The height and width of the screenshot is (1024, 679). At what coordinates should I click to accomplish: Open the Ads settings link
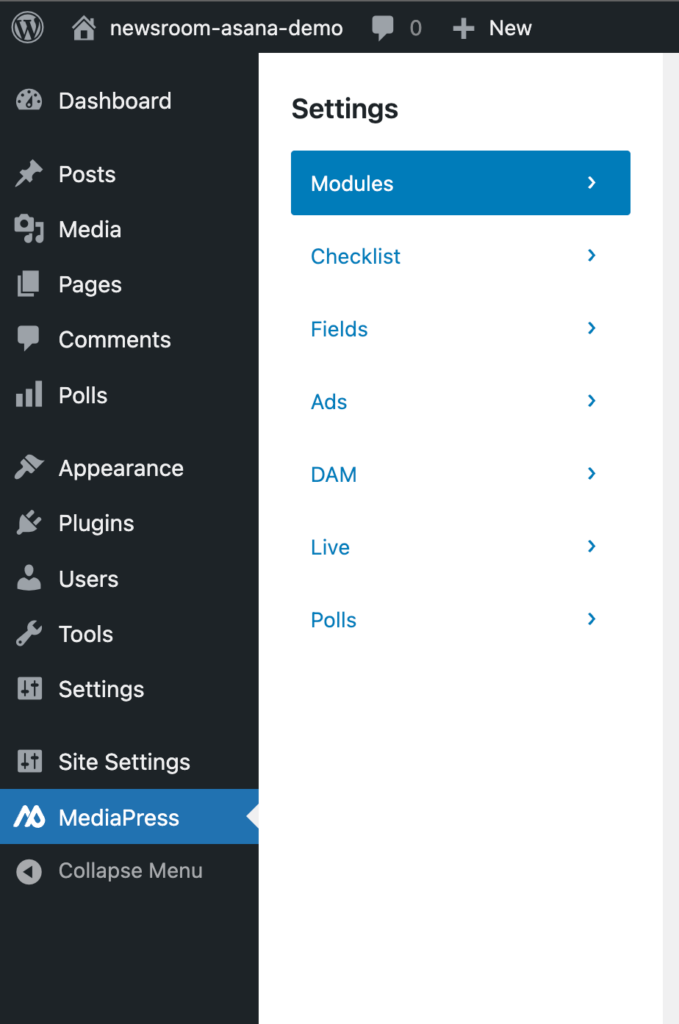(329, 402)
